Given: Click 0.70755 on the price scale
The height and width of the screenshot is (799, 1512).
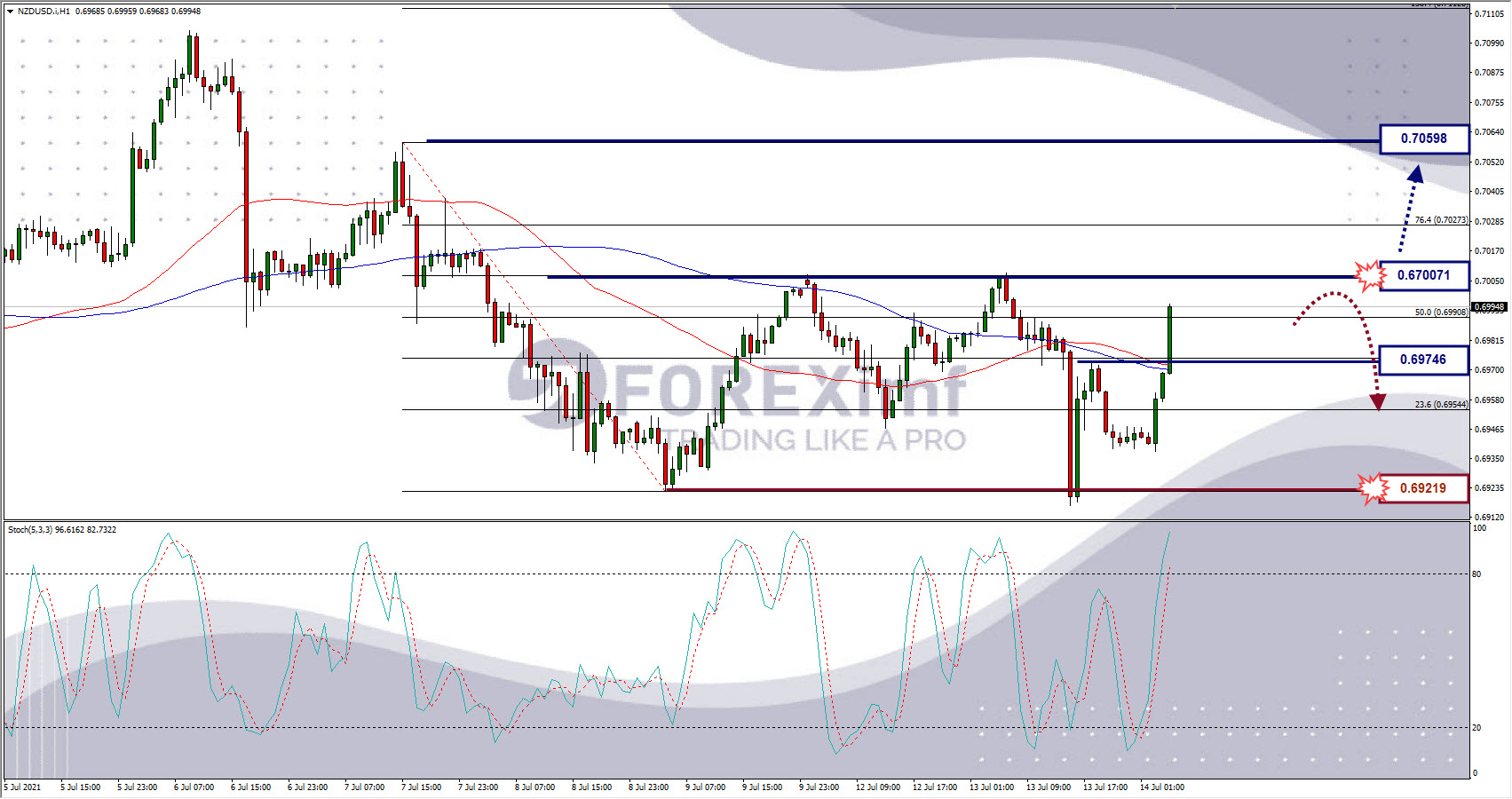Looking at the screenshot, I should point(1489,103).
